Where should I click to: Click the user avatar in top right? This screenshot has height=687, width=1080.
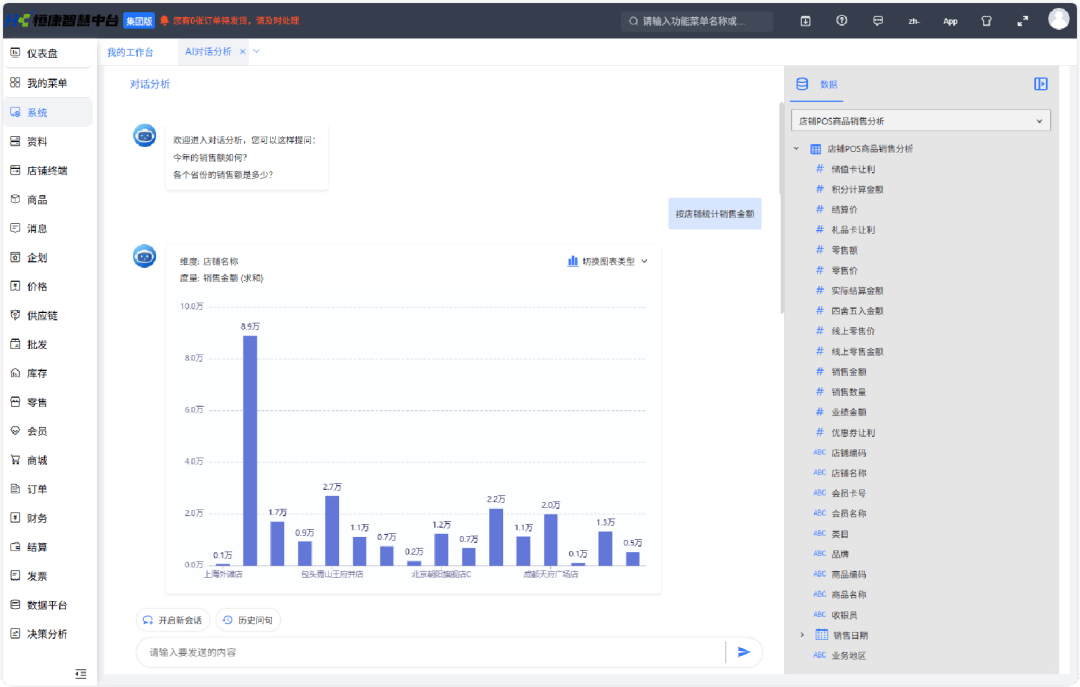click(x=1058, y=19)
